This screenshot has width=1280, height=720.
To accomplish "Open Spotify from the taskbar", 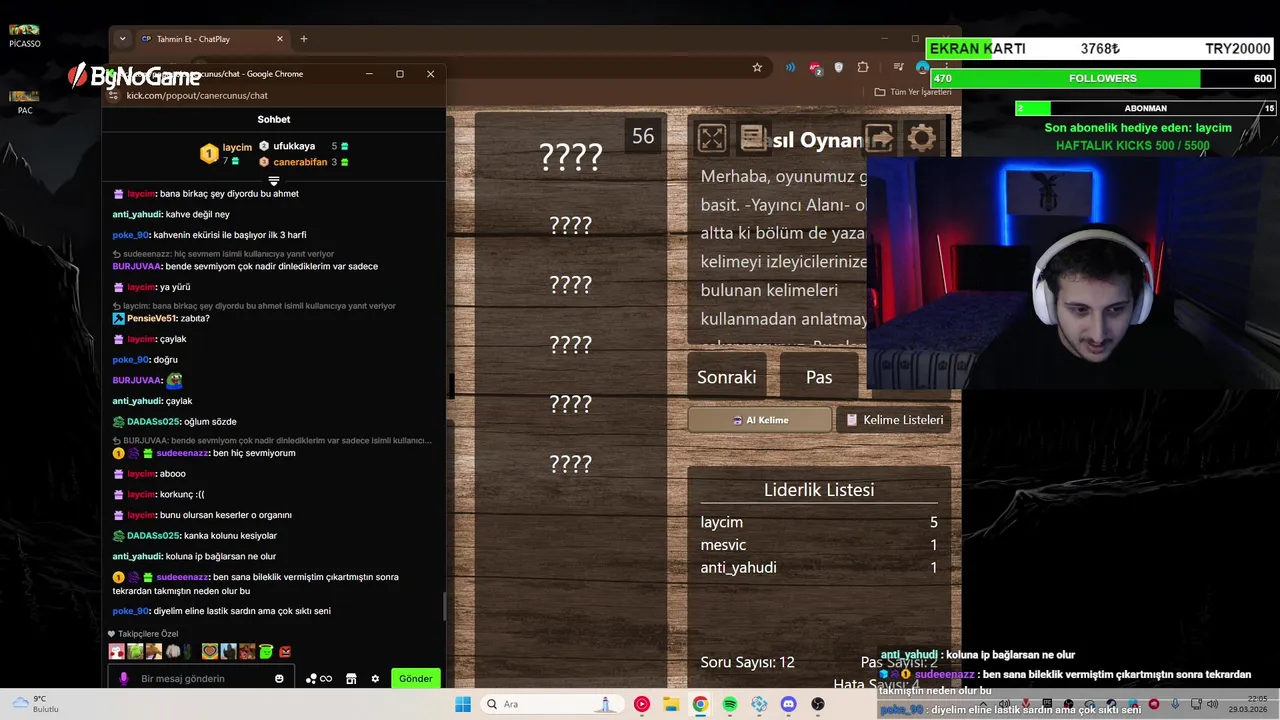I will coord(729,704).
